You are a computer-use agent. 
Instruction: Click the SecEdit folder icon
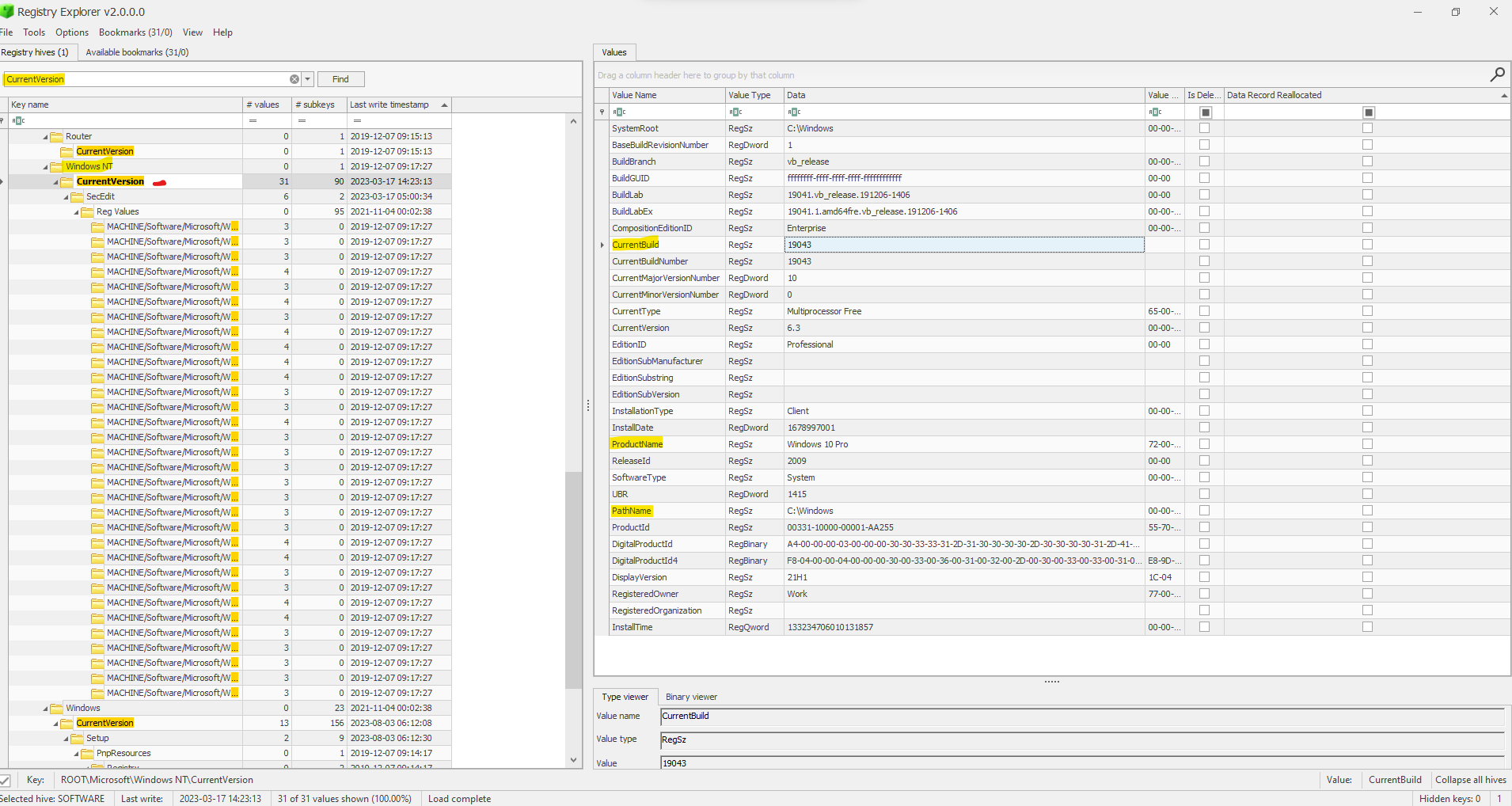click(x=78, y=196)
